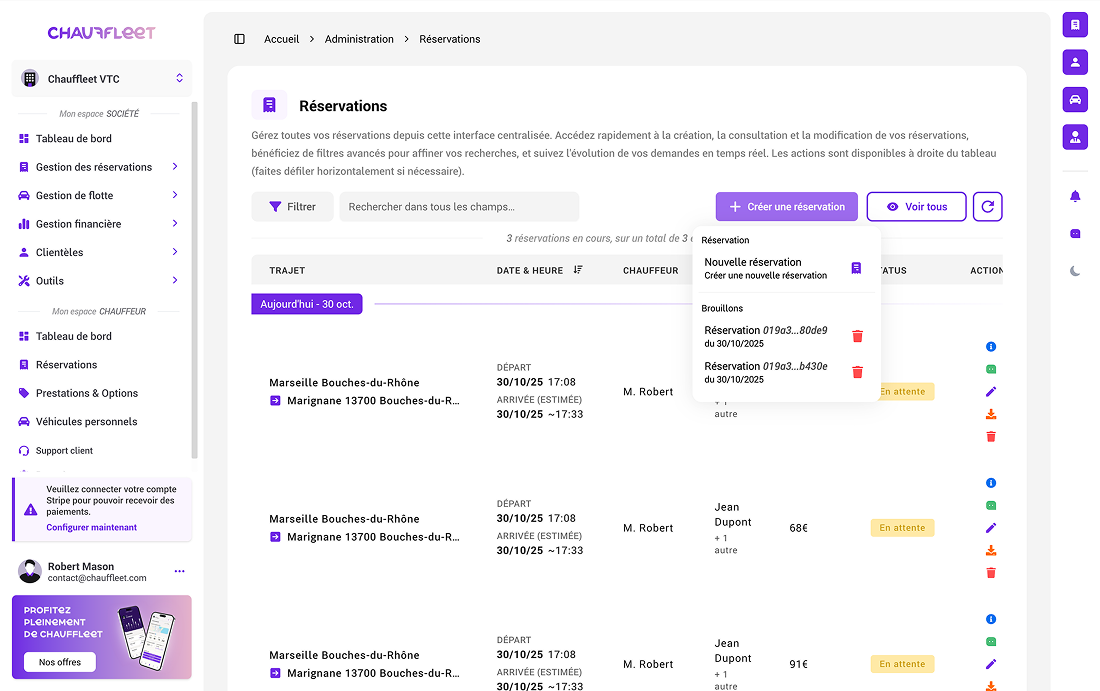
Task: Click the refresh circular arrow icon
Action: 988,205
